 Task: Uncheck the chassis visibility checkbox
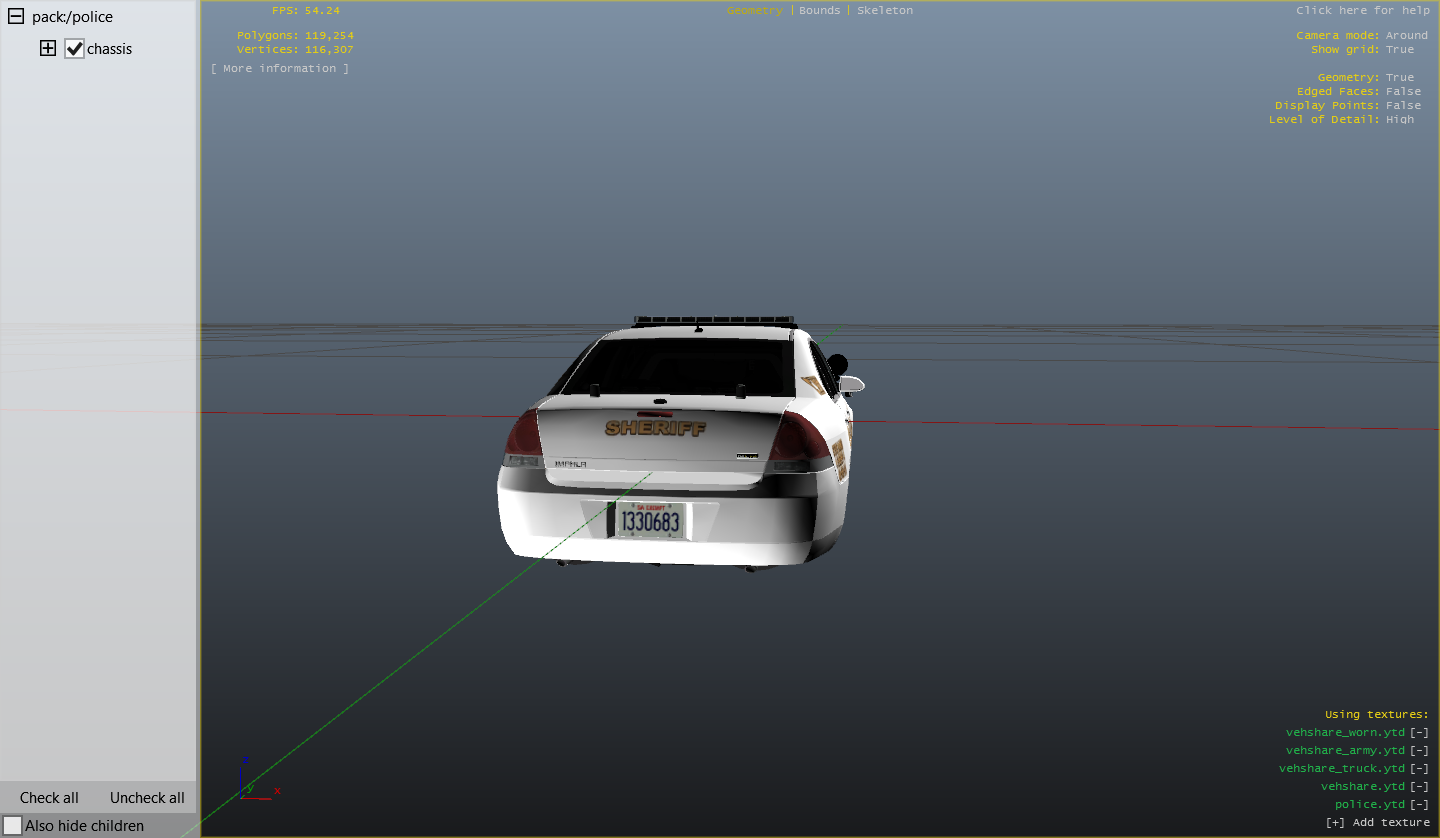point(74,48)
